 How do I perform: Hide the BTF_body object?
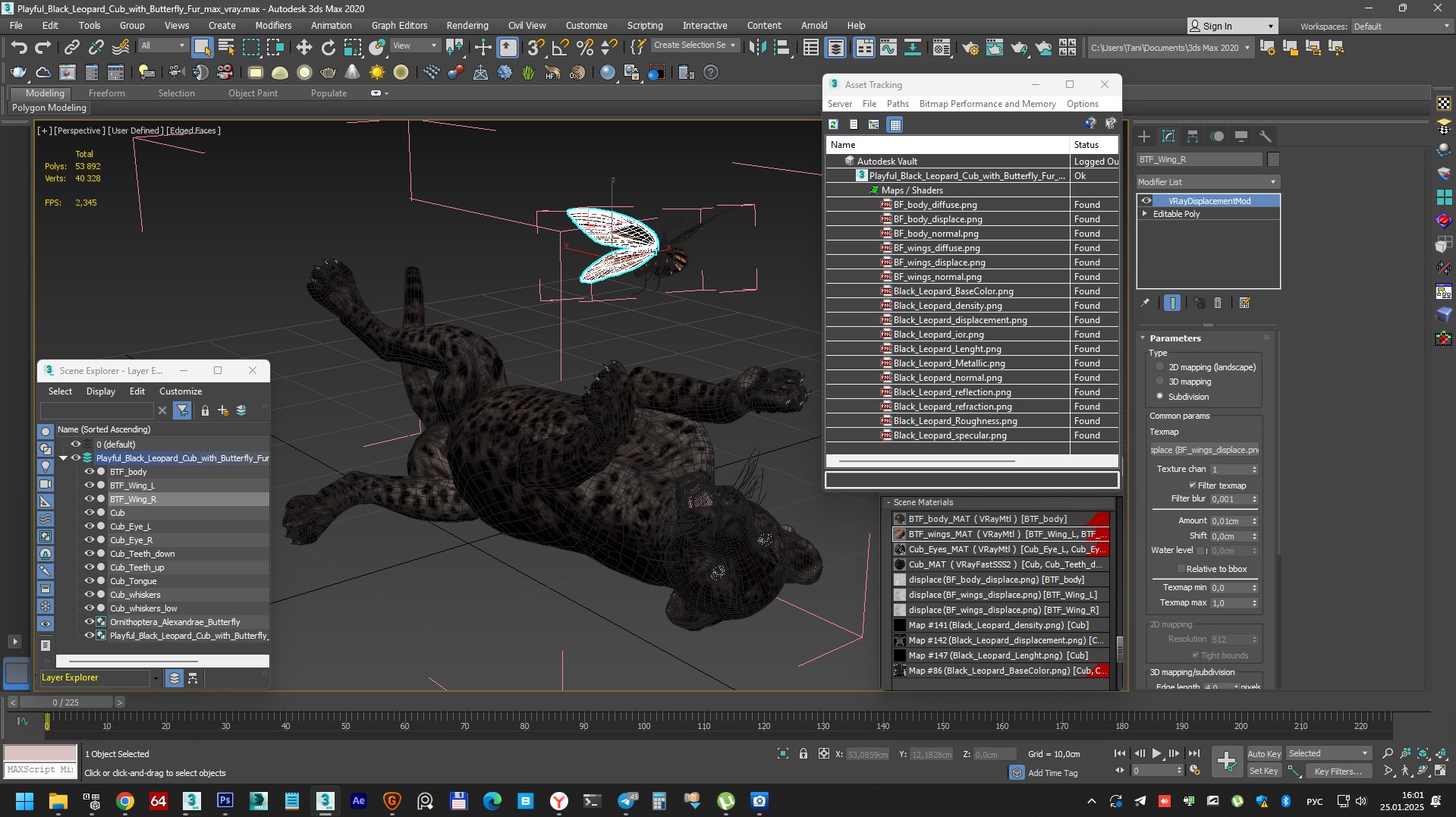[x=89, y=472]
